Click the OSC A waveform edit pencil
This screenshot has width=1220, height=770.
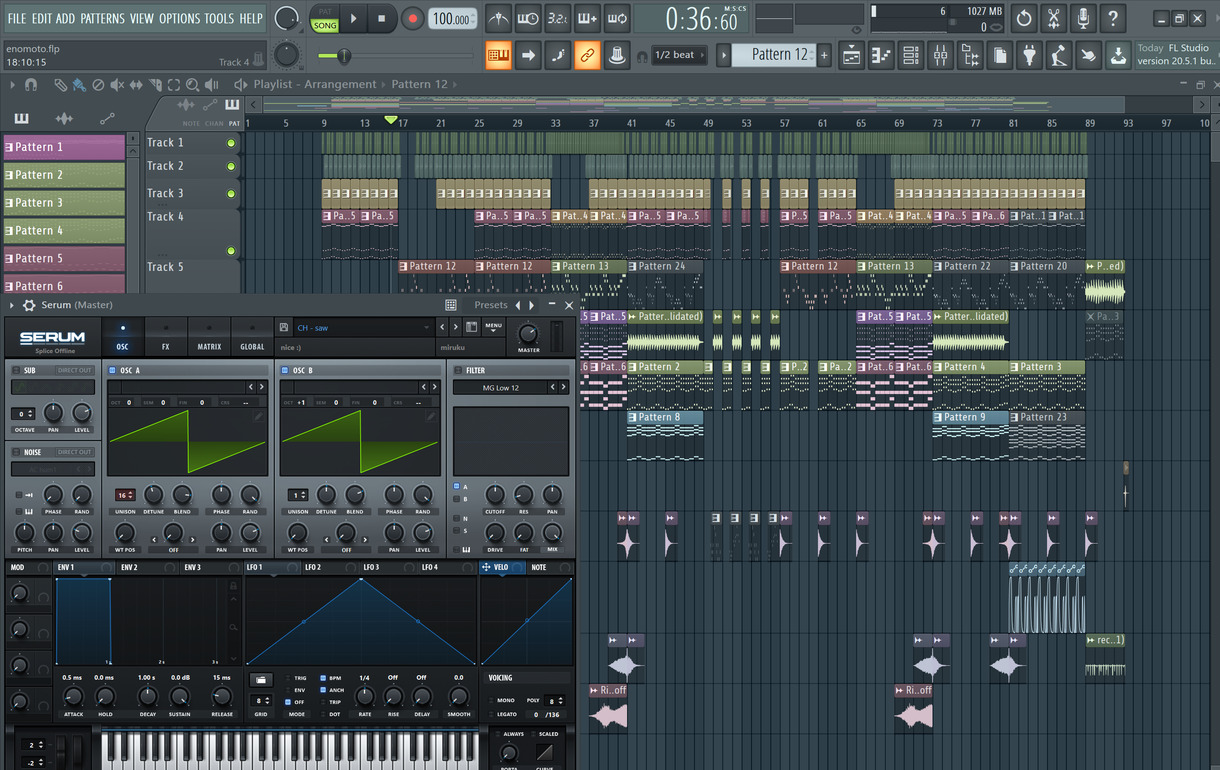coord(259,415)
